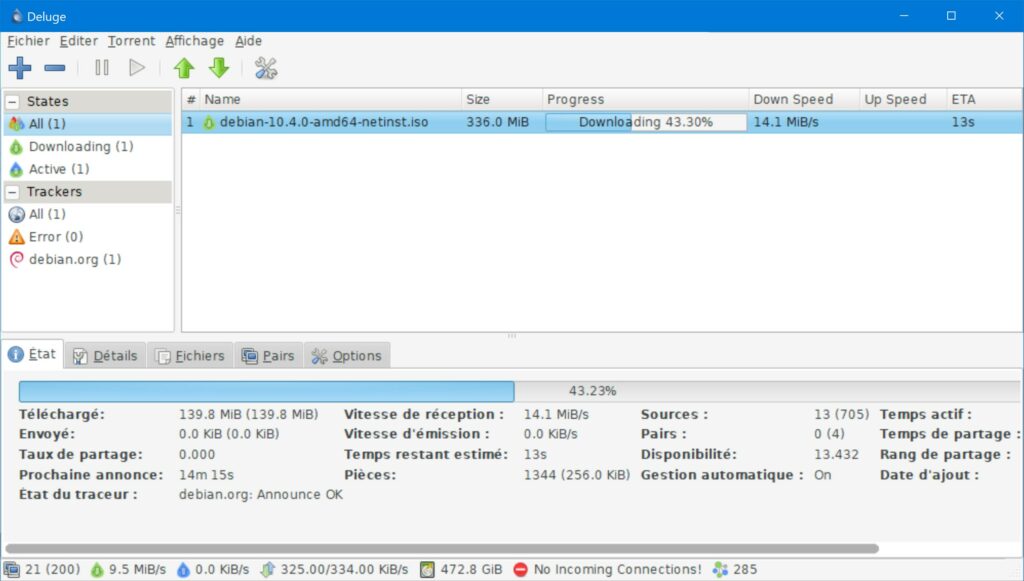Click the 1344 (256.0 KiB) pieces value
Image resolution: width=1024 pixels, height=581 pixels.
(577, 475)
